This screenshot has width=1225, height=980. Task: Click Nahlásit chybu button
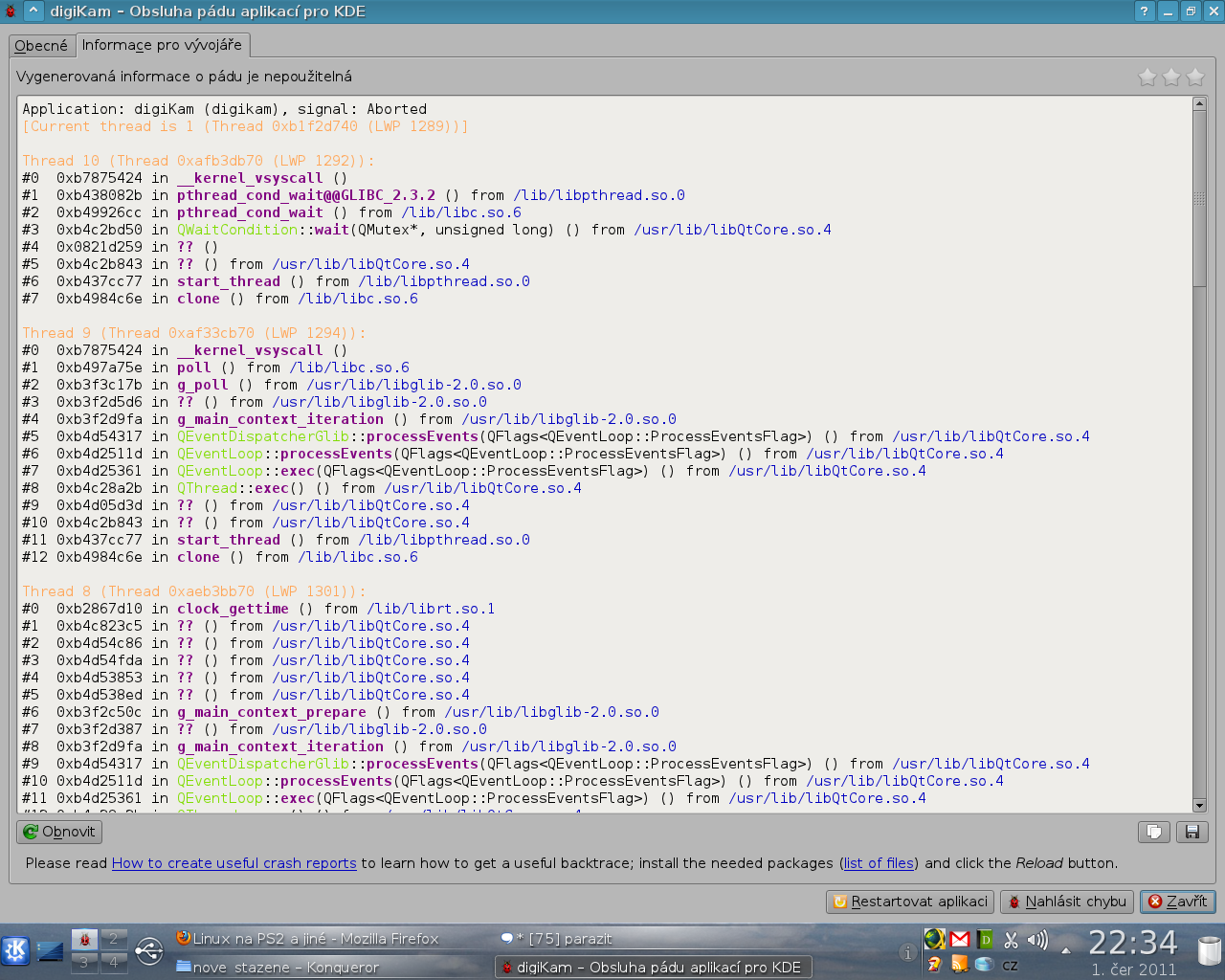click(1067, 902)
